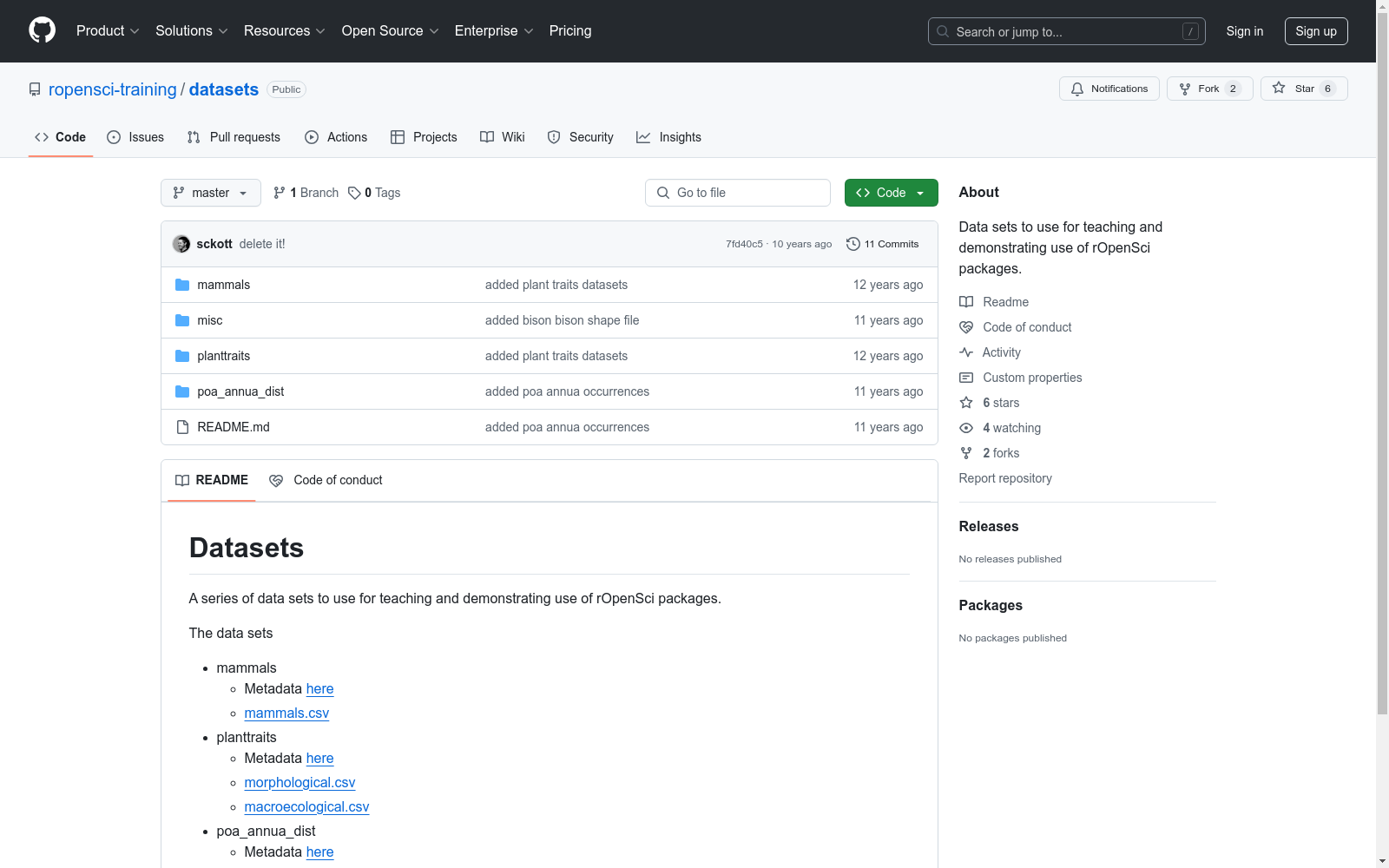This screenshot has width=1389, height=868.
Task: Open the Releases heading link
Action: pyautogui.click(x=989, y=526)
